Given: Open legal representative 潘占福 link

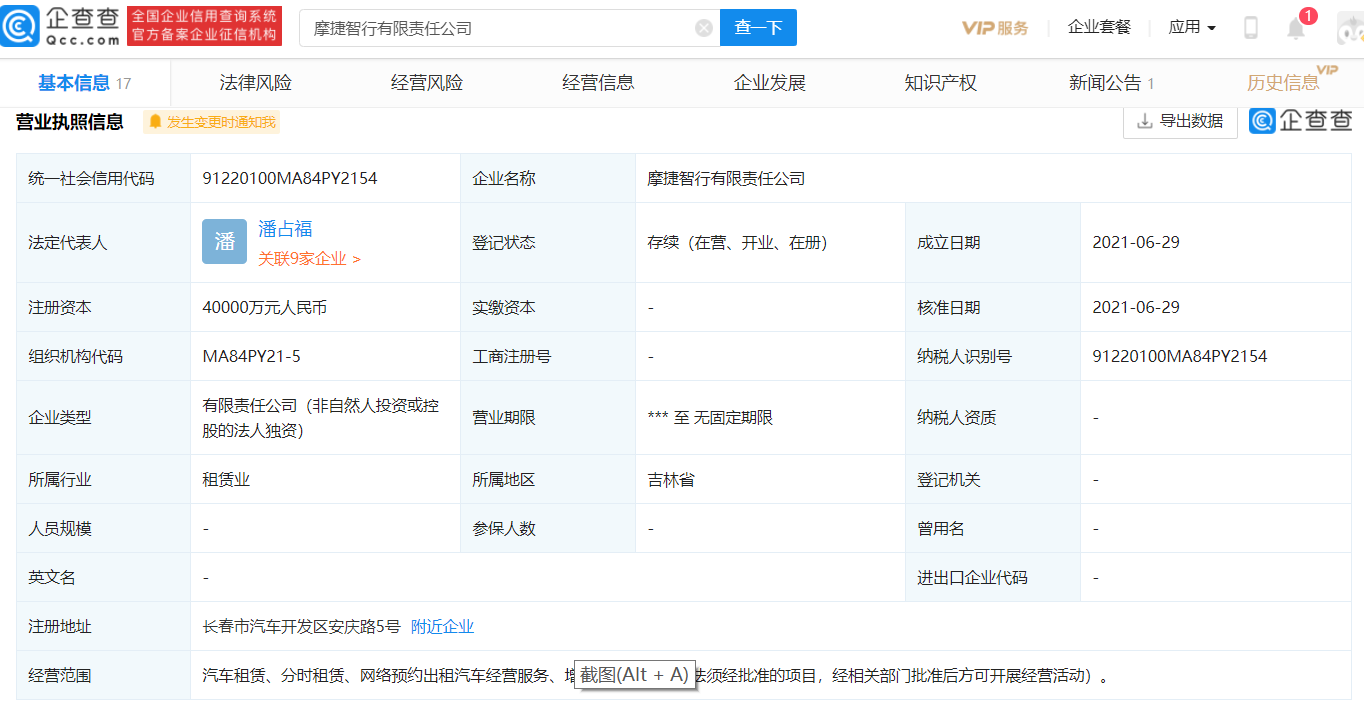Looking at the screenshot, I should click(x=285, y=229).
